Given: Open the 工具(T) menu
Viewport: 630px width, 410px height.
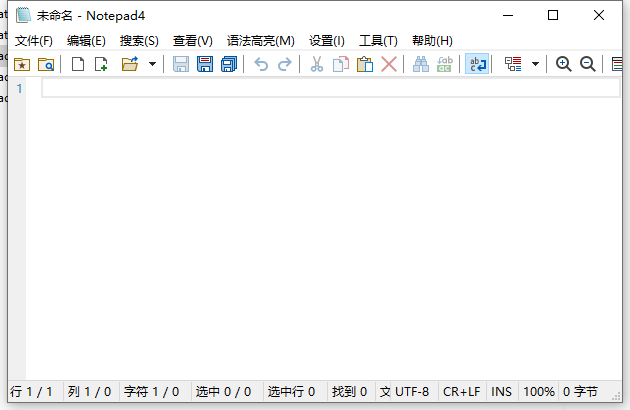Looking at the screenshot, I should 378,41.
